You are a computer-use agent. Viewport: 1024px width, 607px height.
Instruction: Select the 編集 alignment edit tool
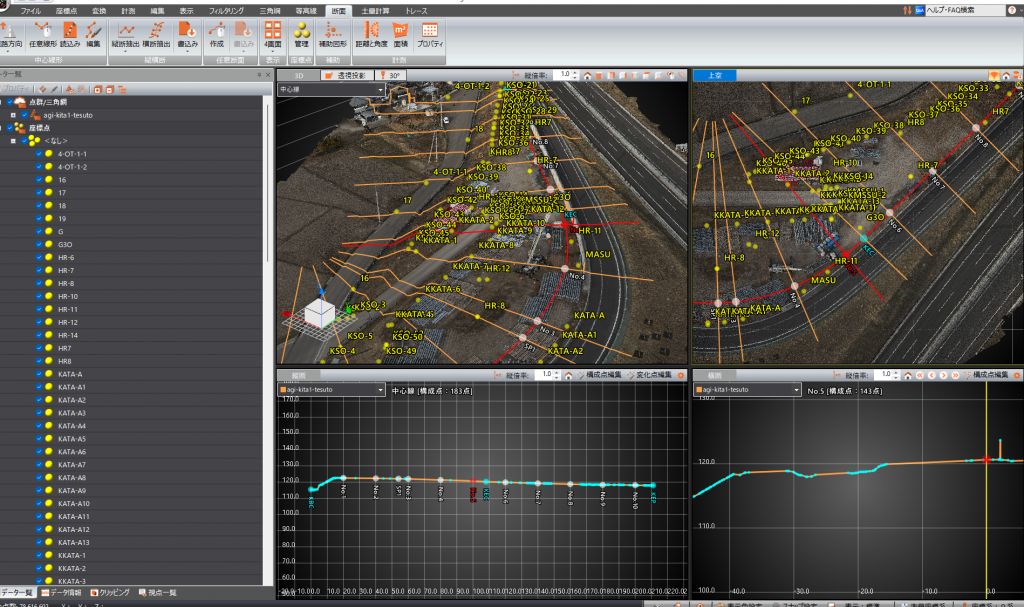93,35
